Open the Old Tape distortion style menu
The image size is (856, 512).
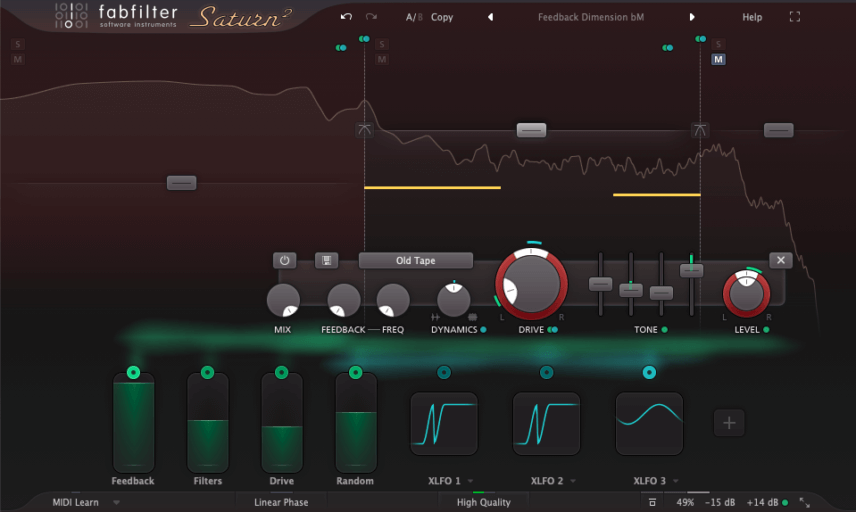click(415, 260)
